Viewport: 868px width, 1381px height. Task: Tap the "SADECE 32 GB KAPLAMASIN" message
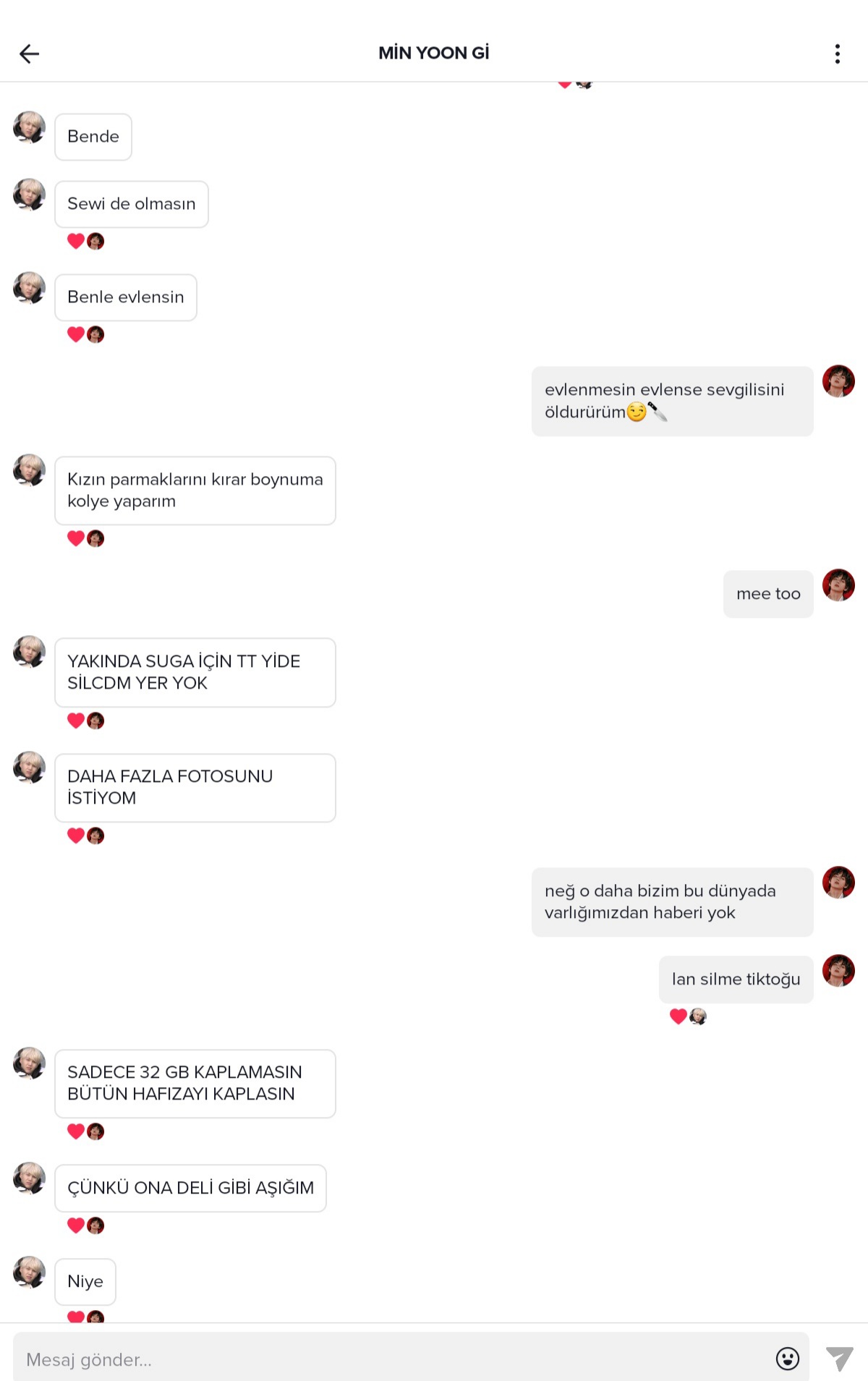point(195,1084)
